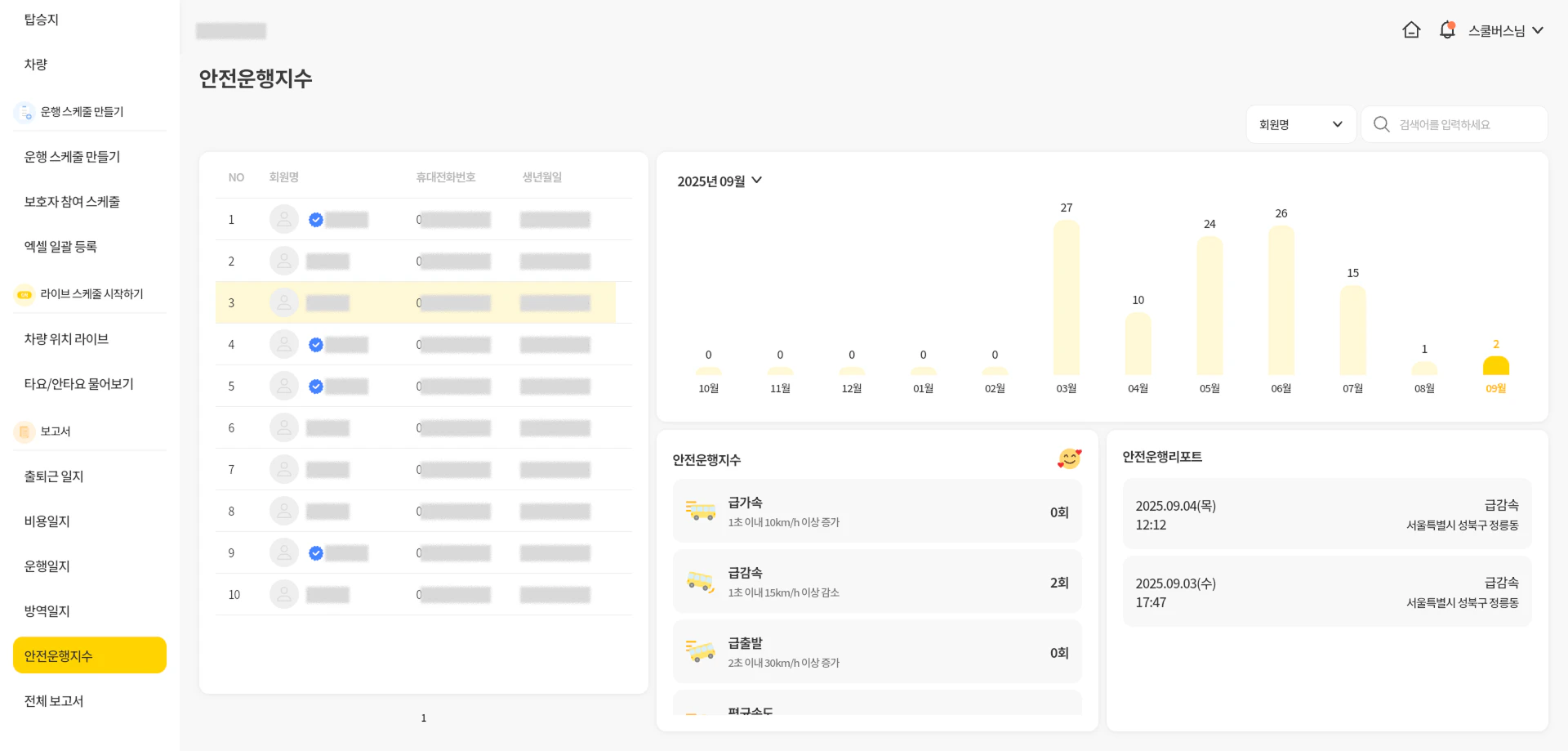Screen dimensions: 1568x751
Task: Click the verified badge in row 4
Action: [316, 345]
